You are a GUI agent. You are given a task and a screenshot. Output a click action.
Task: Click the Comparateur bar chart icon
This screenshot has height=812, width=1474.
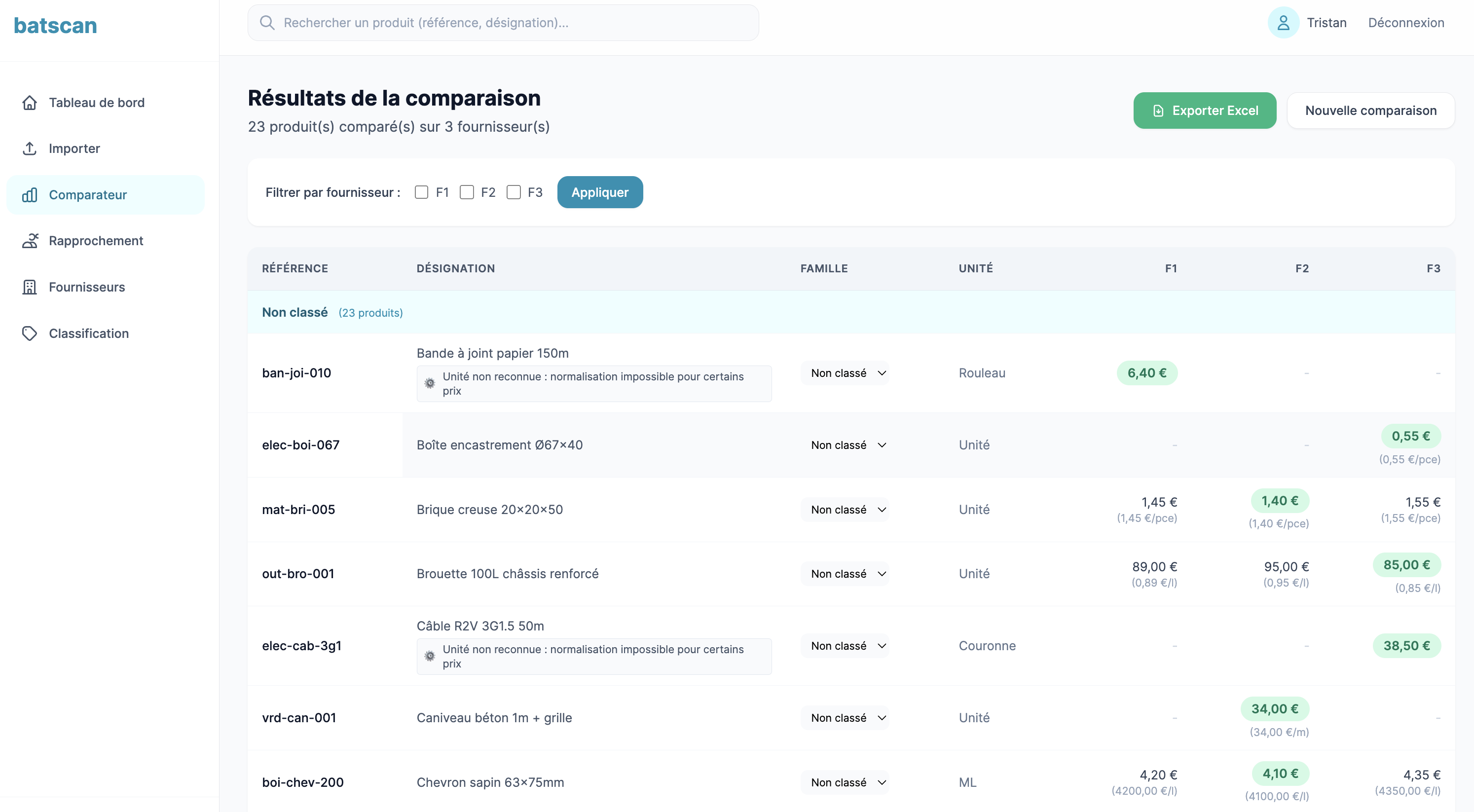(30, 194)
